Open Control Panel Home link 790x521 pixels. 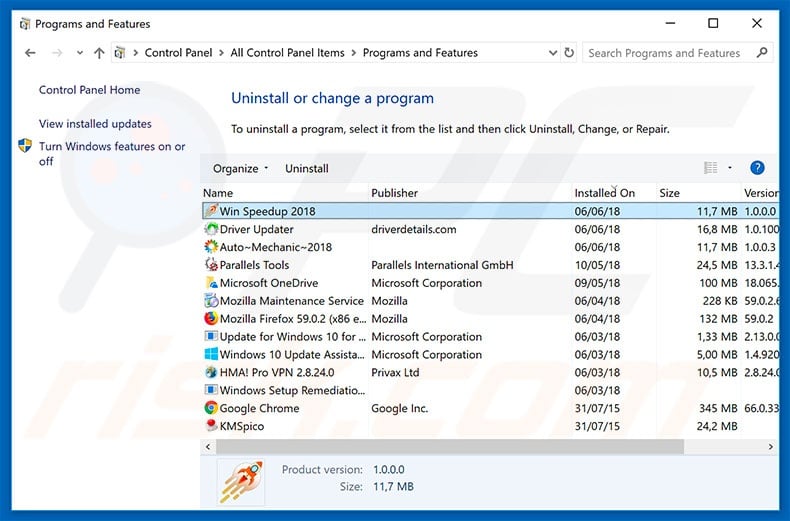90,90
